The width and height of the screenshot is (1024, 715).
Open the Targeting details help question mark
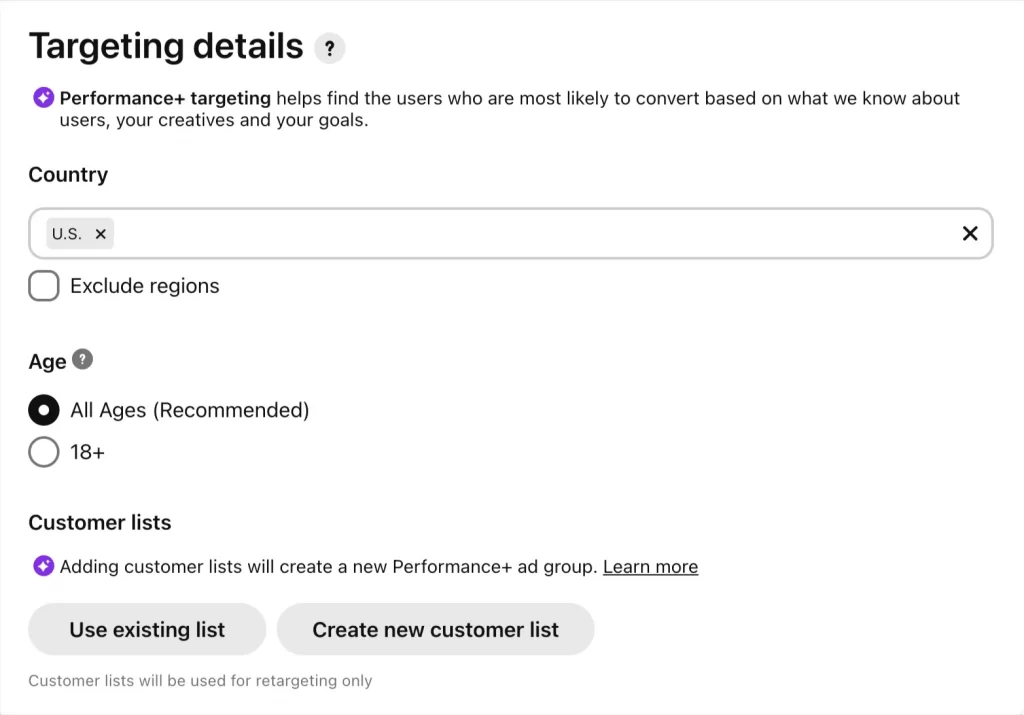(x=329, y=48)
